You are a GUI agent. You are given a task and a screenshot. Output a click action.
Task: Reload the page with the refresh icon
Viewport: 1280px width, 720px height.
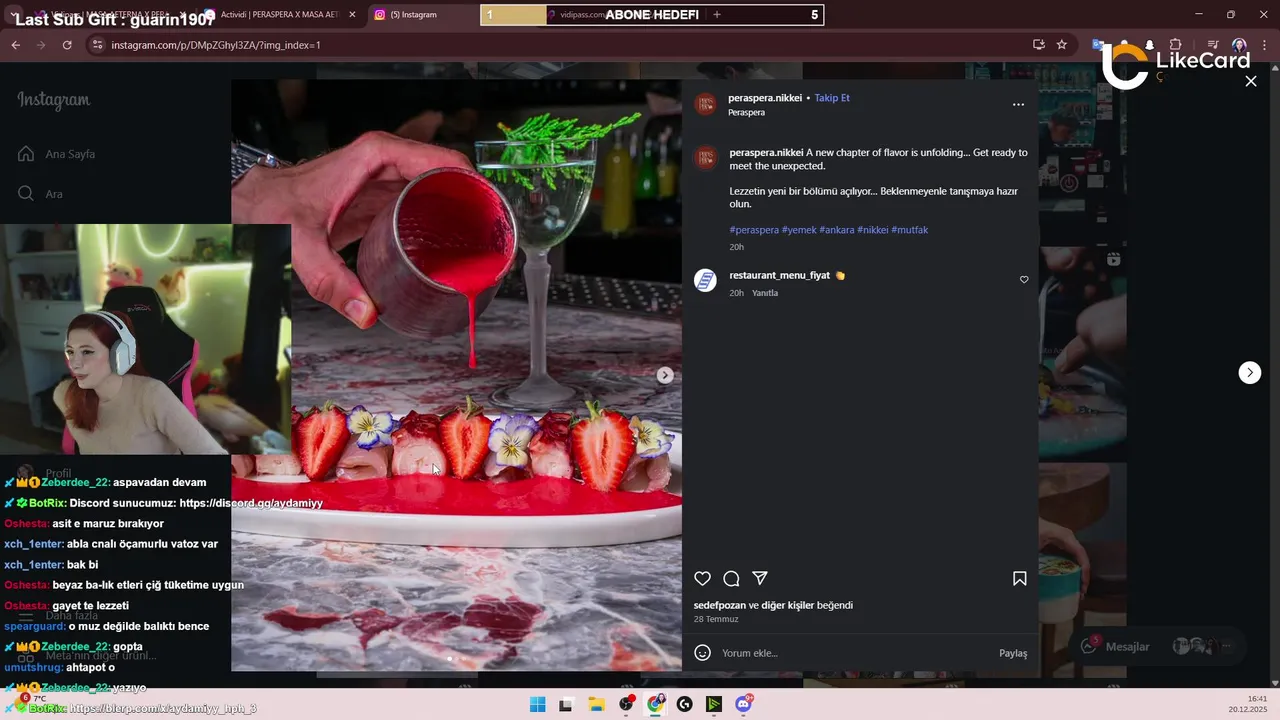click(x=67, y=45)
